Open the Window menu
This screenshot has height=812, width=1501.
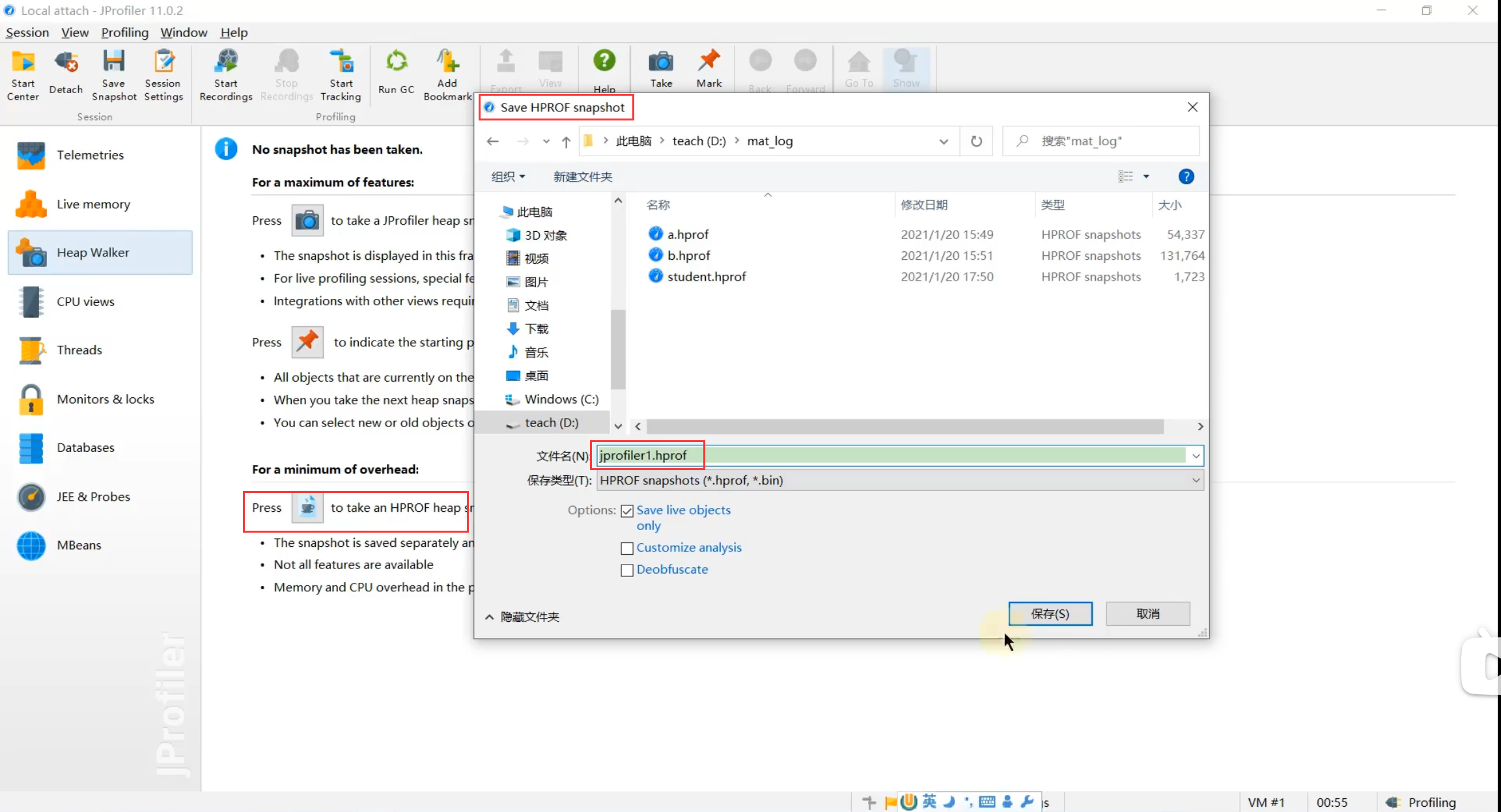tap(183, 32)
